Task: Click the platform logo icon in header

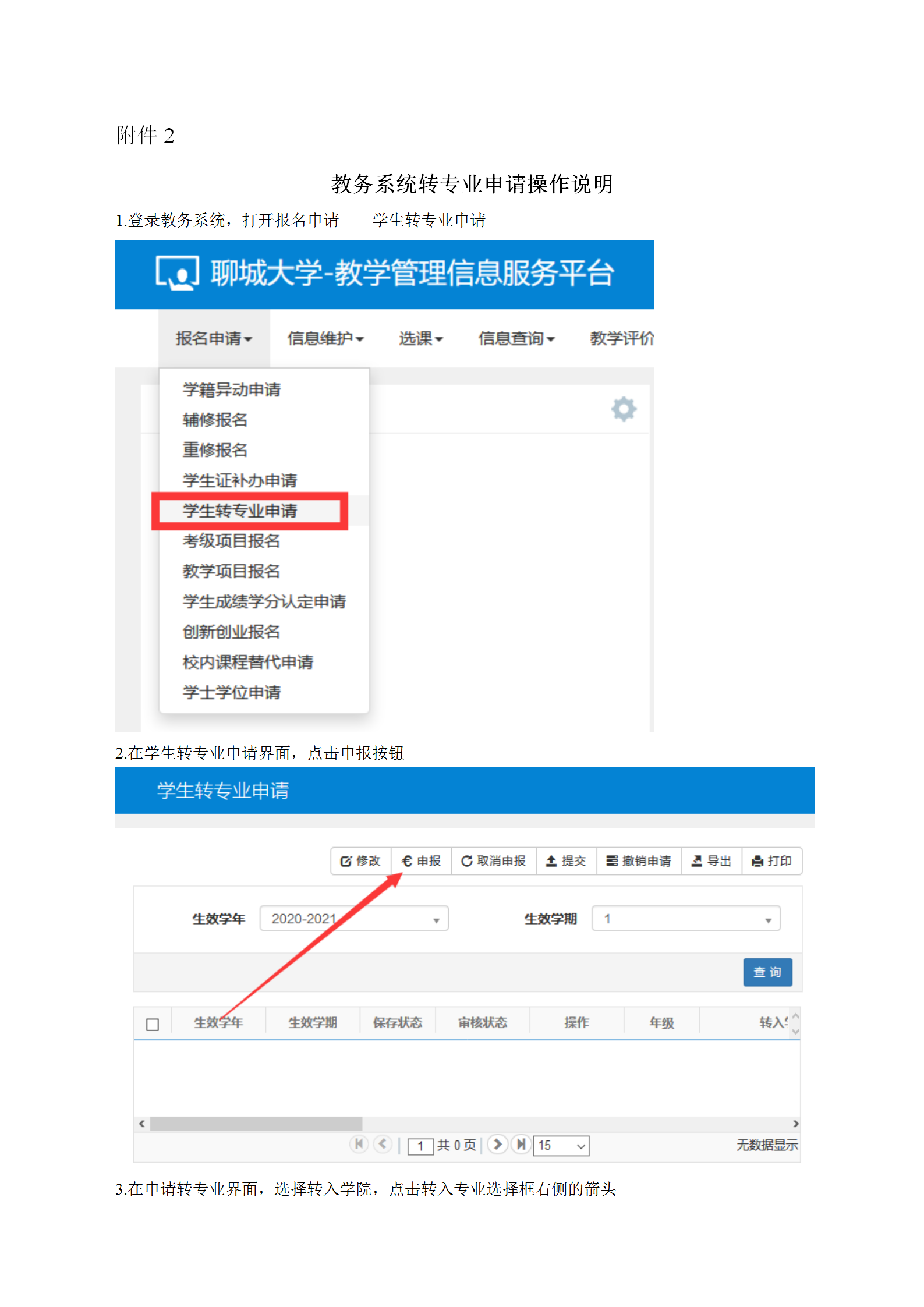Action: 177,272
